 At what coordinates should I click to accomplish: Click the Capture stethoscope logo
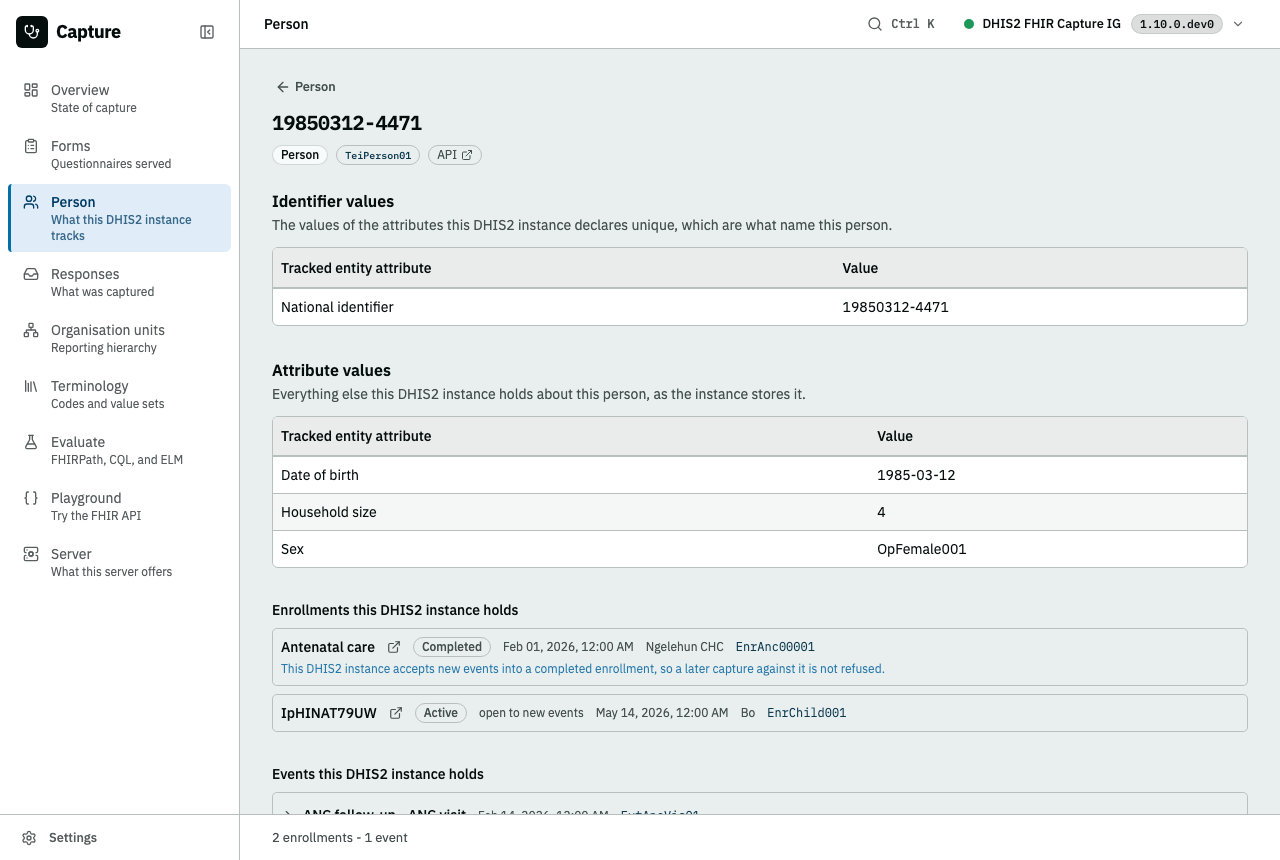click(32, 32)
